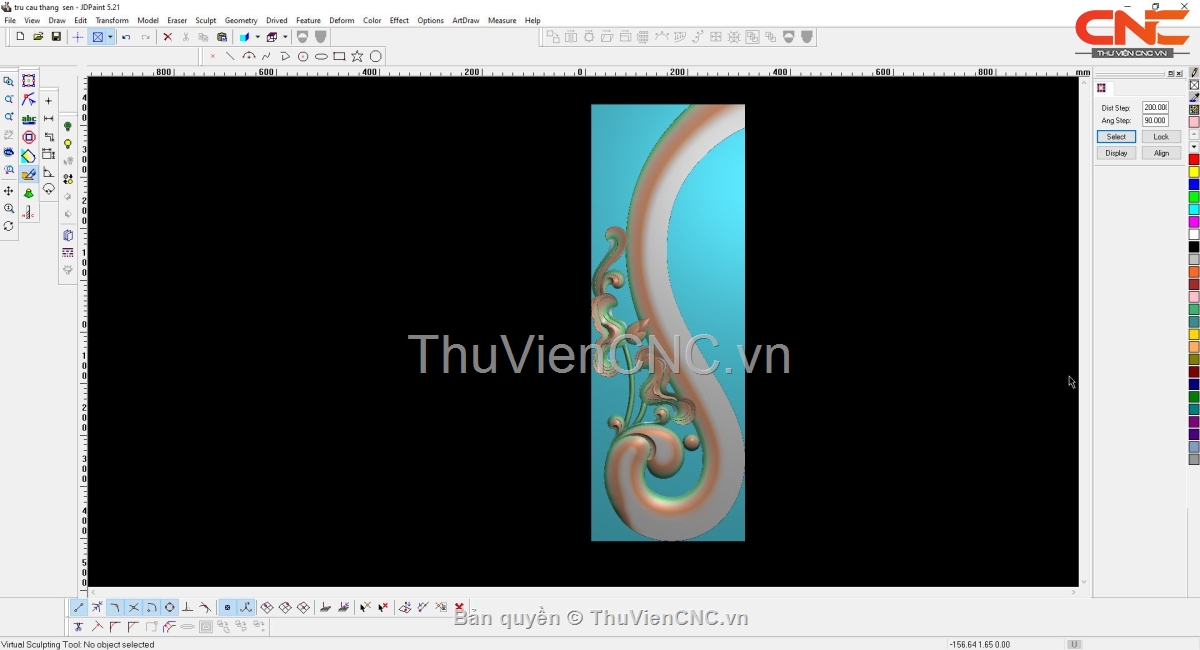Screen dimensions: 1200x650
Task: Select the horizontal dimension measure tool
Action: [x=48, y=119]
